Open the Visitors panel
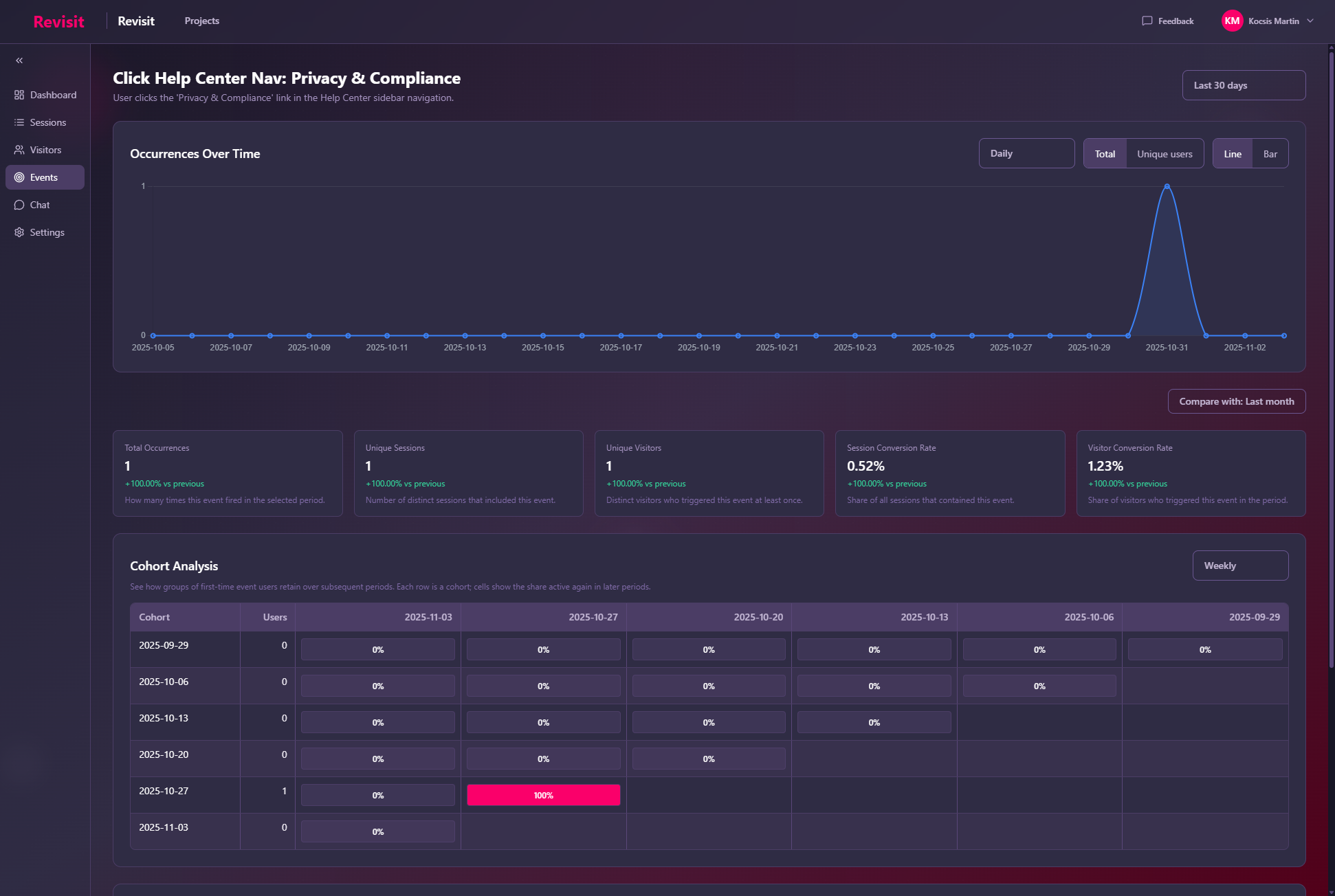Image resolution: width=1335 pixels, height=896 pixels. (46, 150)
